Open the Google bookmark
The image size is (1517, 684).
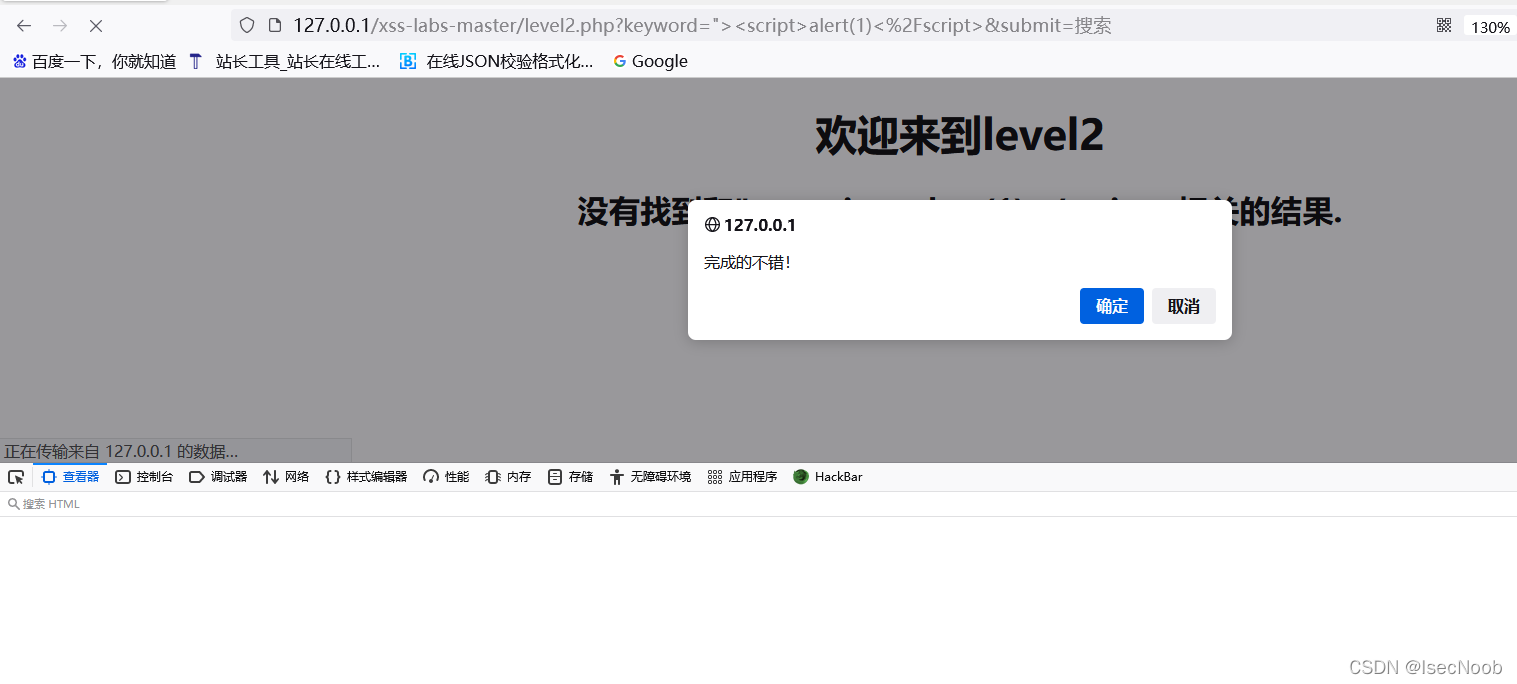[x=649, y=61]
